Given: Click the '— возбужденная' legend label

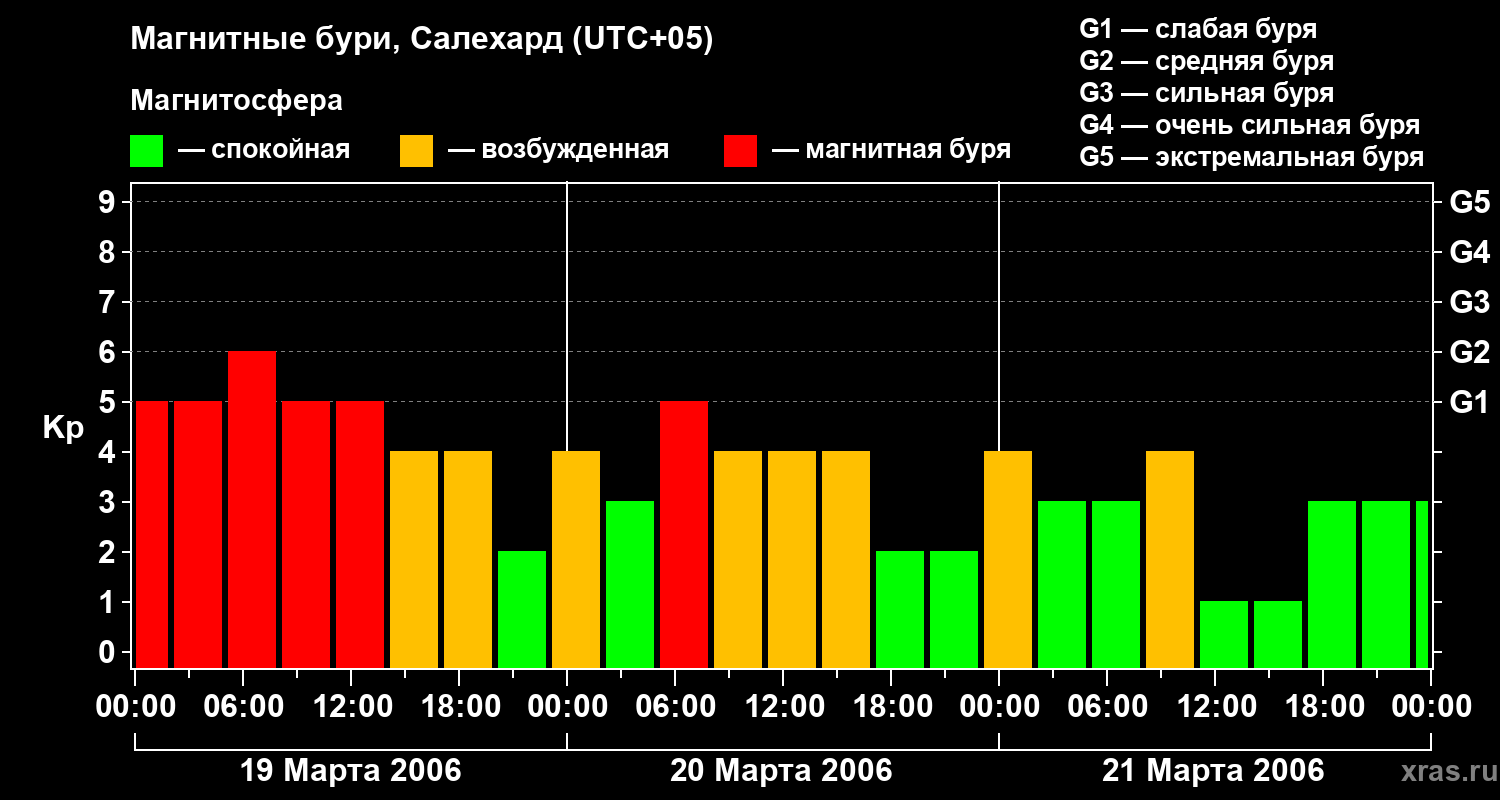Looking at the screenshot, I should click(x=559, y=150).
